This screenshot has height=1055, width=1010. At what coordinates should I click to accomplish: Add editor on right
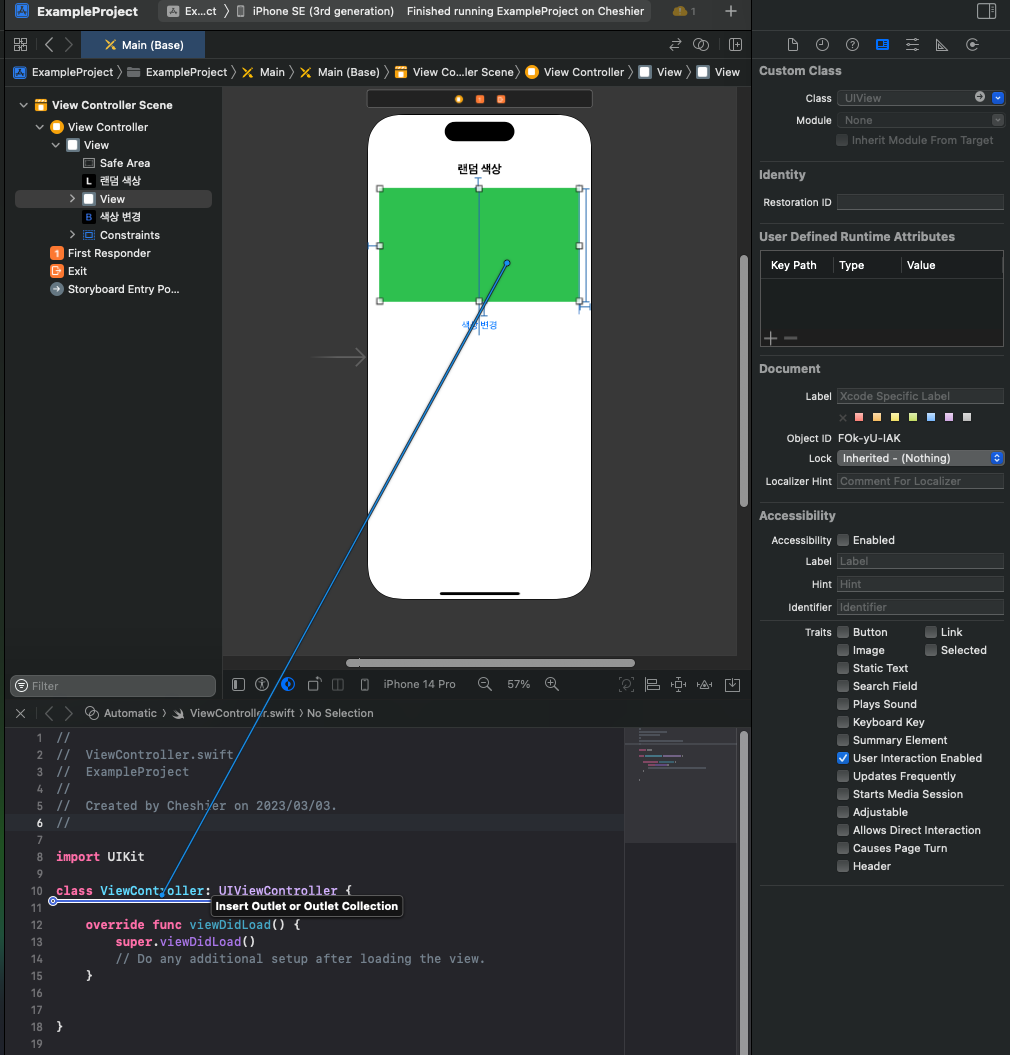point(735,44)
